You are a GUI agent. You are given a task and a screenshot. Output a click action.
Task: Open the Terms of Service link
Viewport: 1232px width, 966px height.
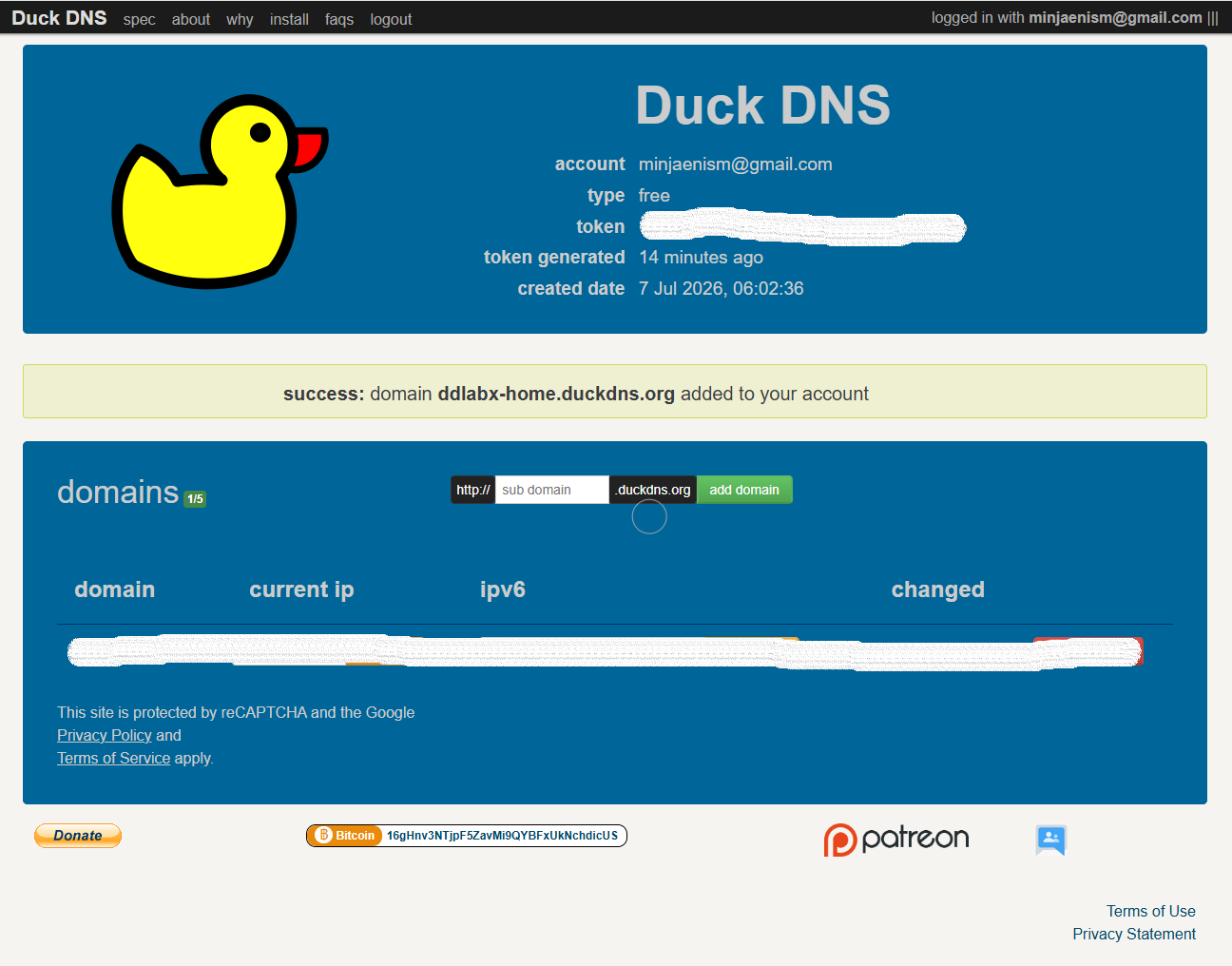tap(114, 758)
